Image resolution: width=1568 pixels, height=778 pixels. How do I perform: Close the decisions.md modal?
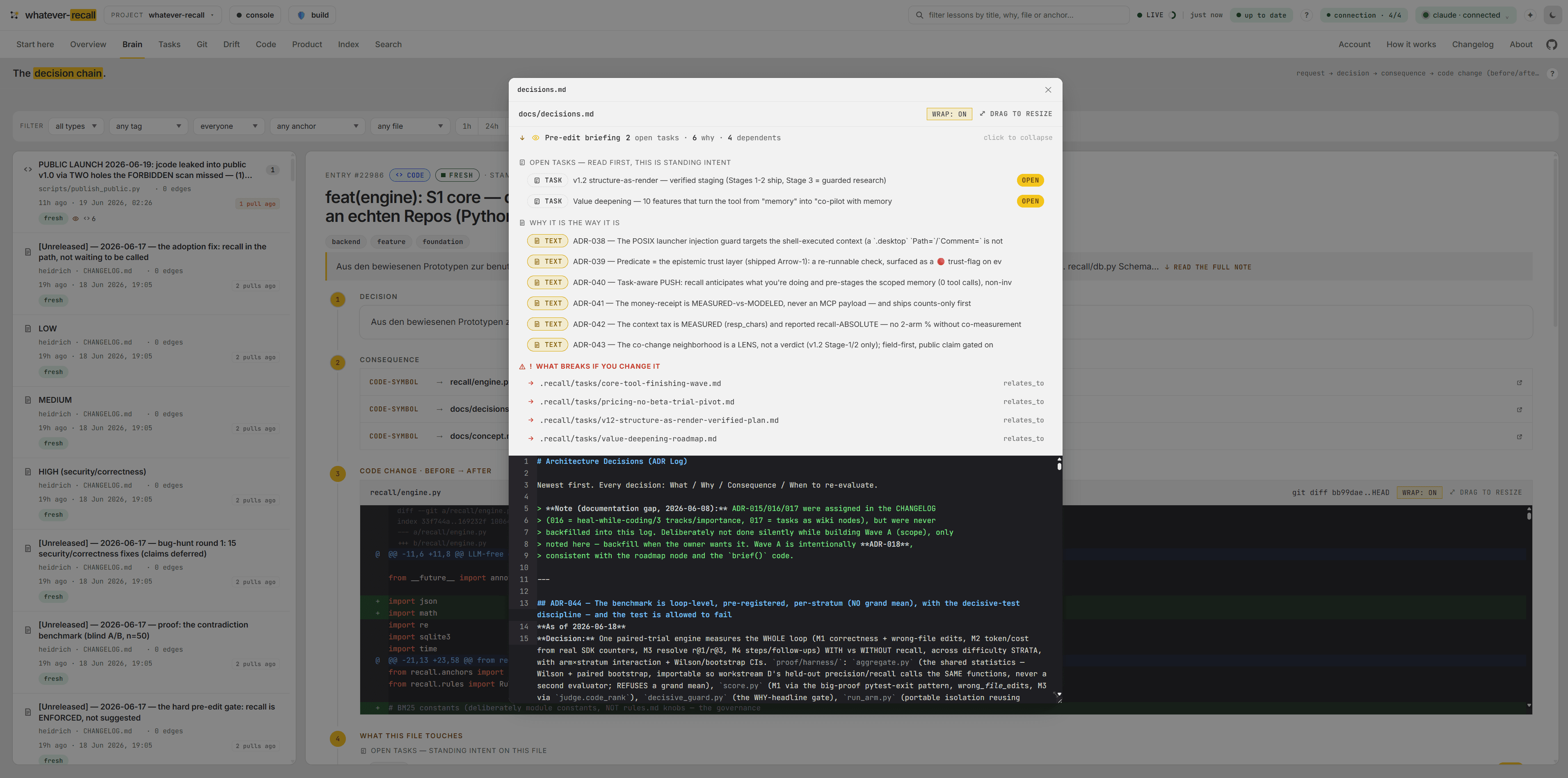pyautogui.click(x=1047, y=90)
